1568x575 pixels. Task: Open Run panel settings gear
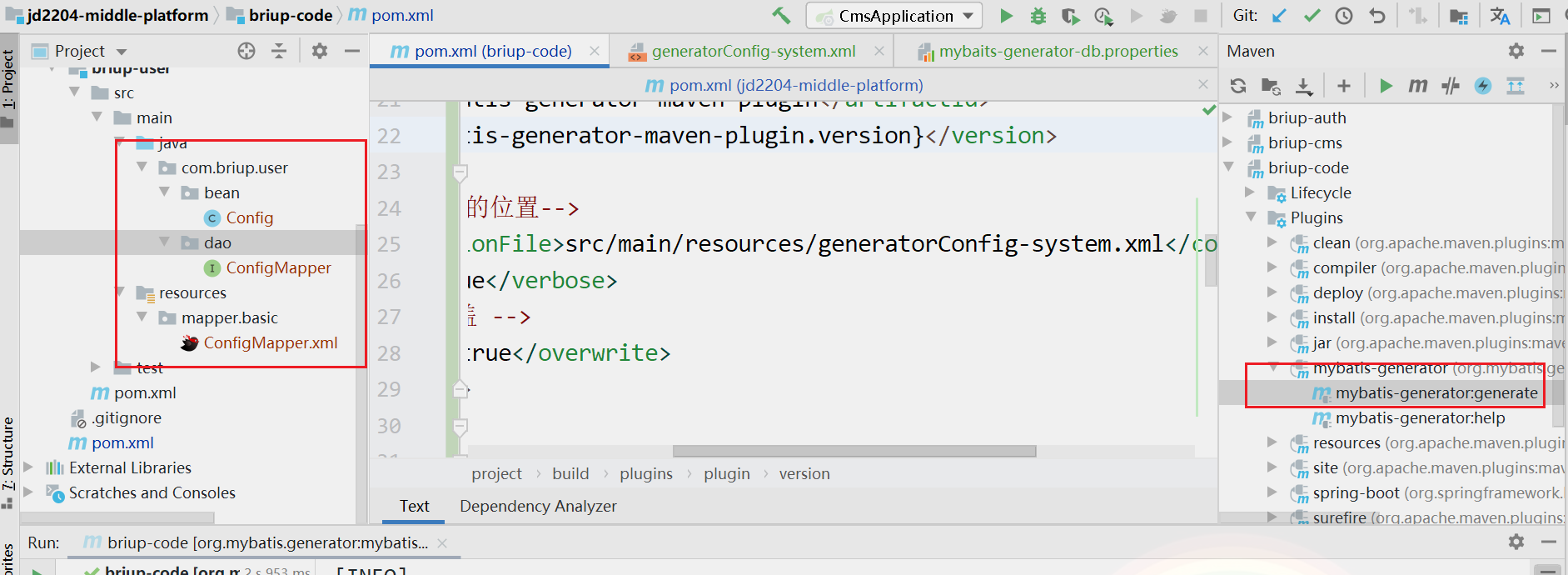point(1516,542)
